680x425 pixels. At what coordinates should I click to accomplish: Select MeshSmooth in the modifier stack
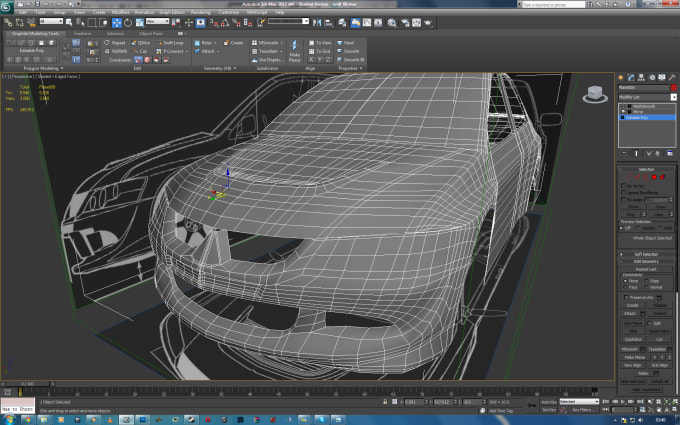(646, 106)
